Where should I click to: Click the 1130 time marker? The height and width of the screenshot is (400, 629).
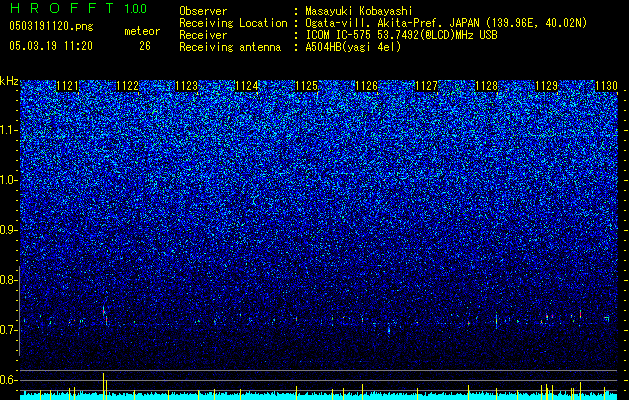click(x=606, y=86)
